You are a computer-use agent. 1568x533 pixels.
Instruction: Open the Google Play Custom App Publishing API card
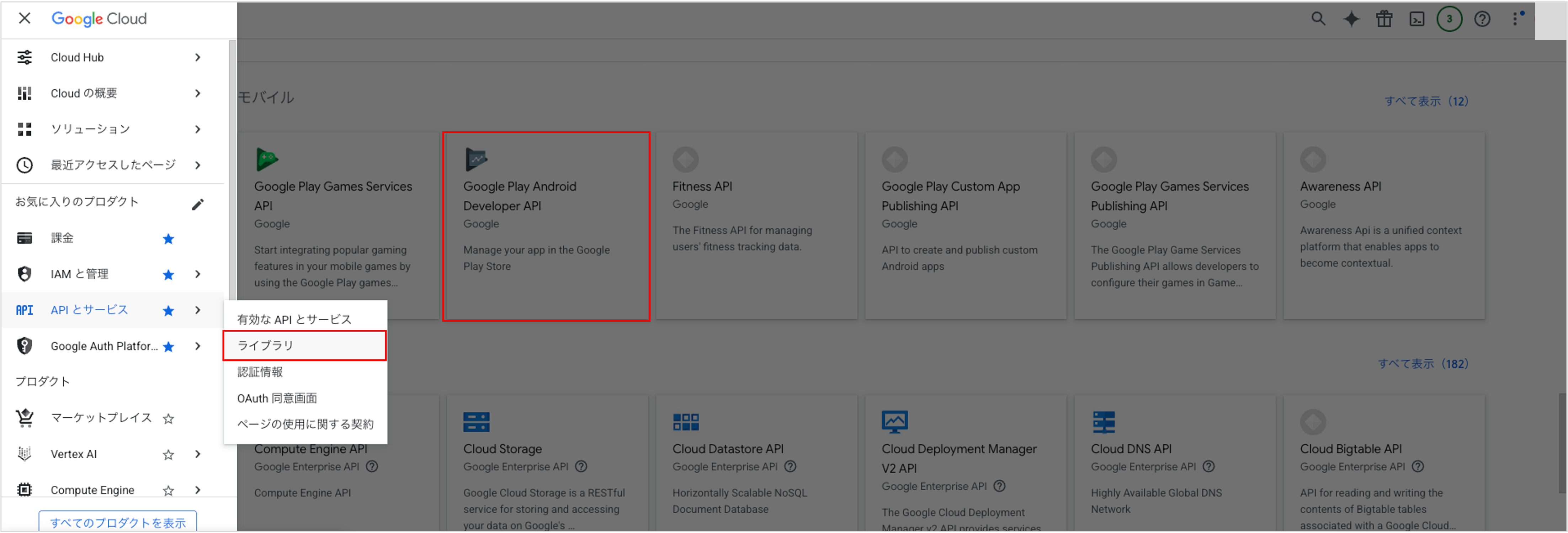966,226
